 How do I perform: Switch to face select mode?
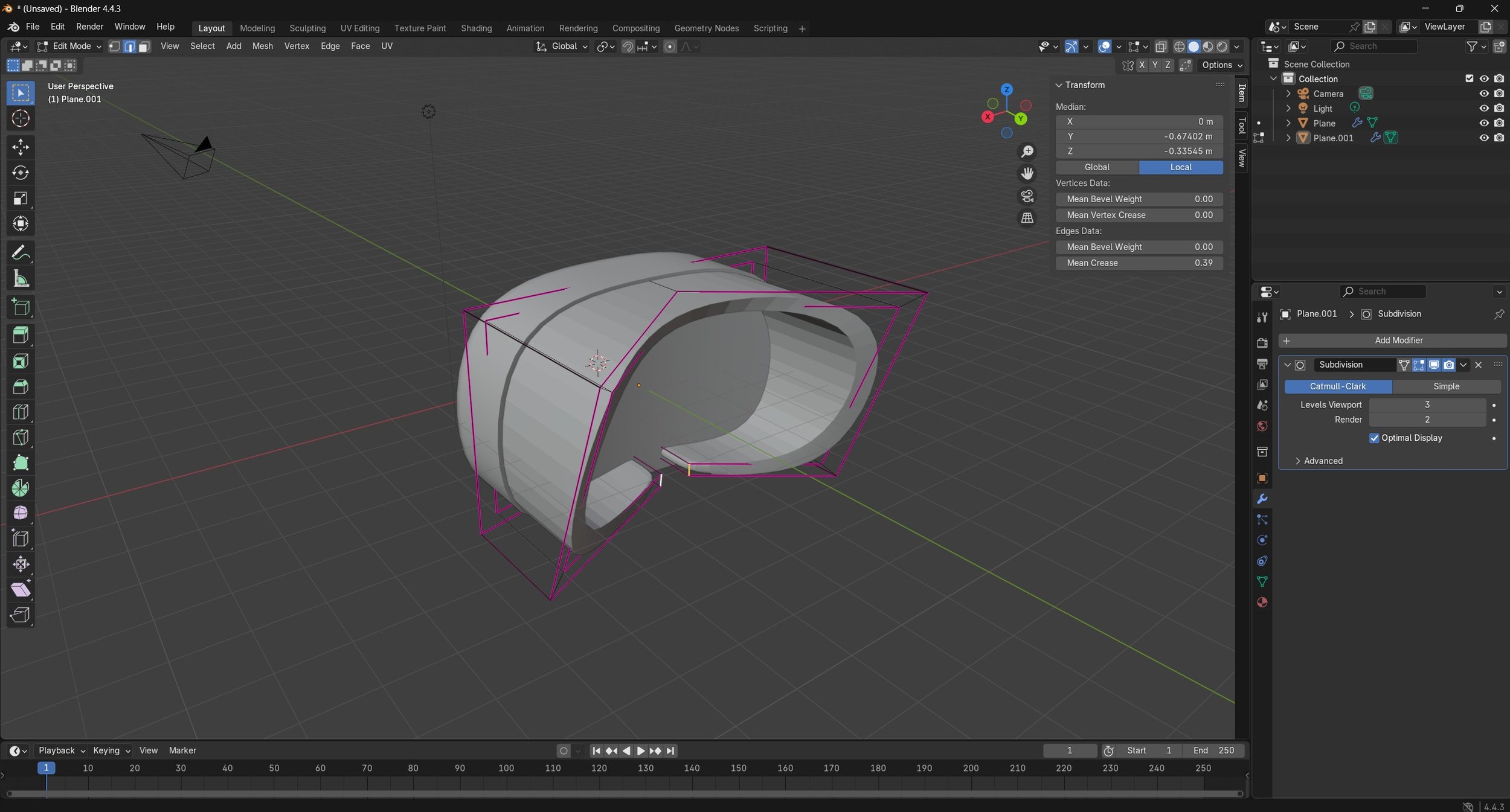(x=144, y=46)
